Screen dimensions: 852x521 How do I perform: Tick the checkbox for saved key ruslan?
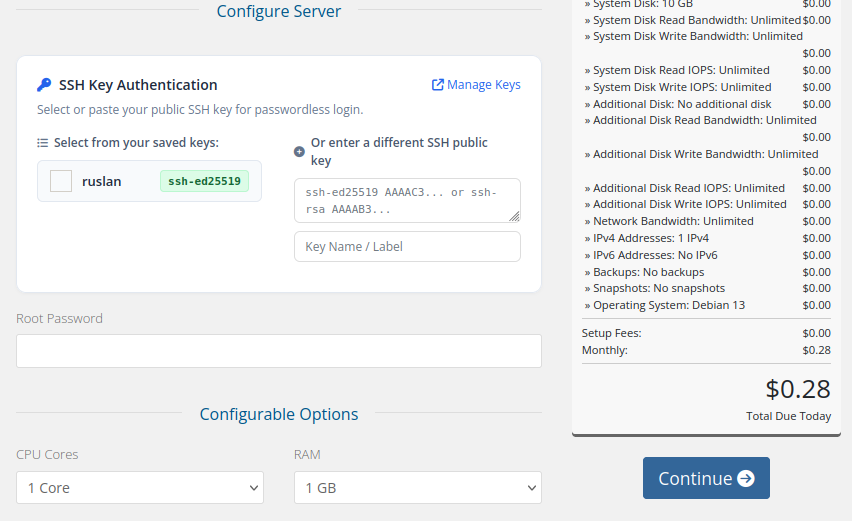(x=61, y=181)
